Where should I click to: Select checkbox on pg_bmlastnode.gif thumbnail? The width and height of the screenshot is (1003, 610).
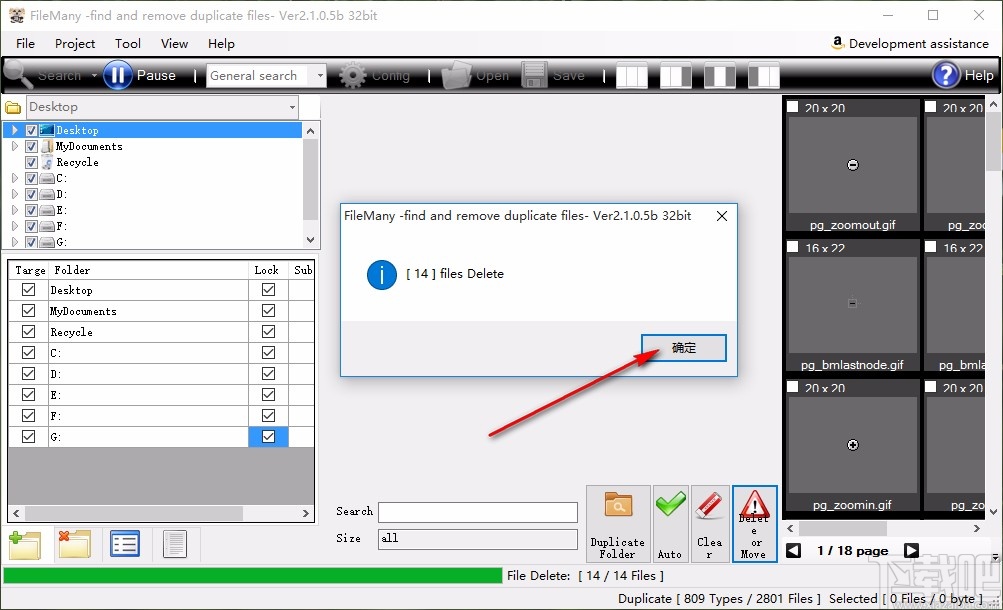coord(793,247)
